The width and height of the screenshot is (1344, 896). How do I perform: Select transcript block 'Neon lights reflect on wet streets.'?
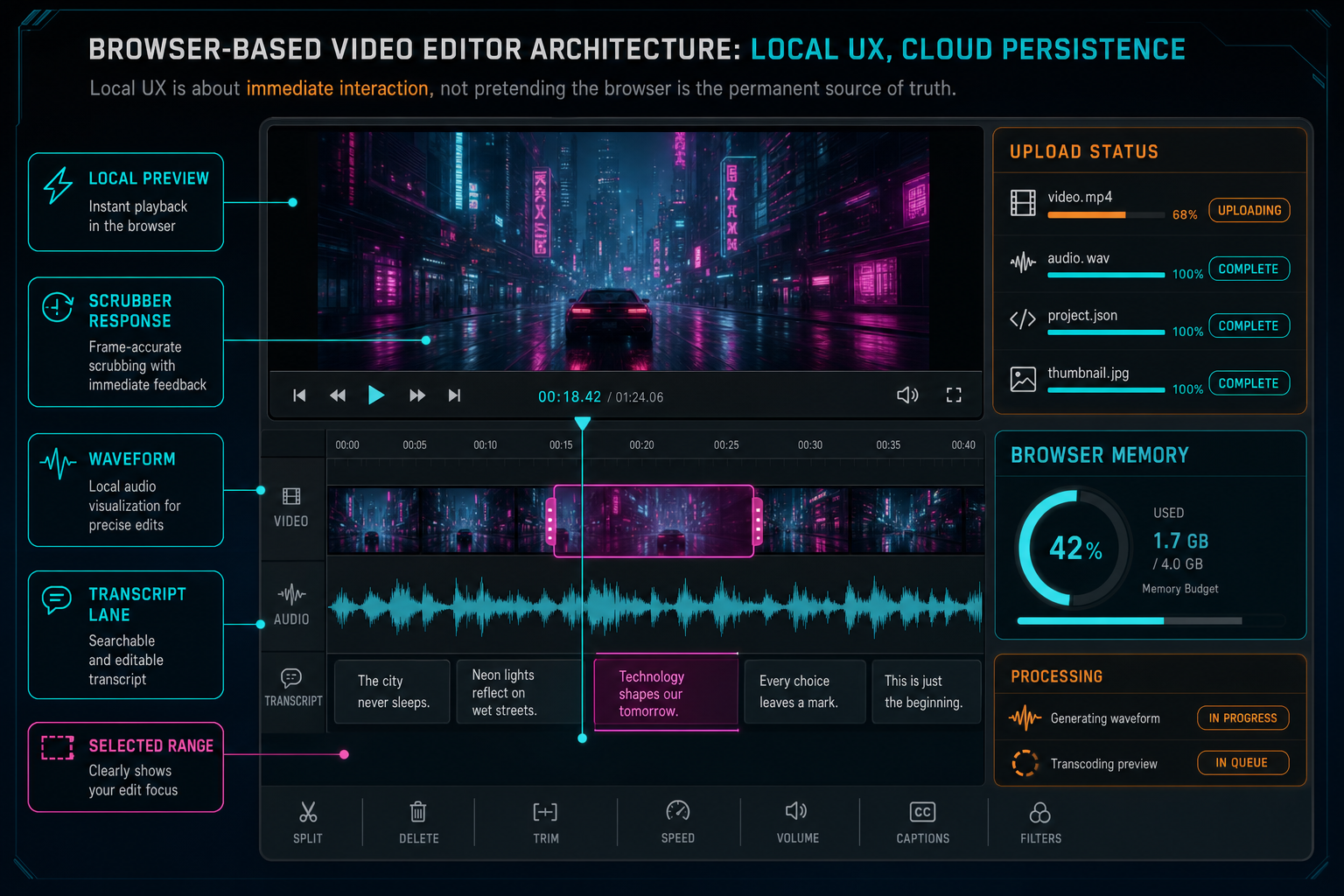click(517, 691)
